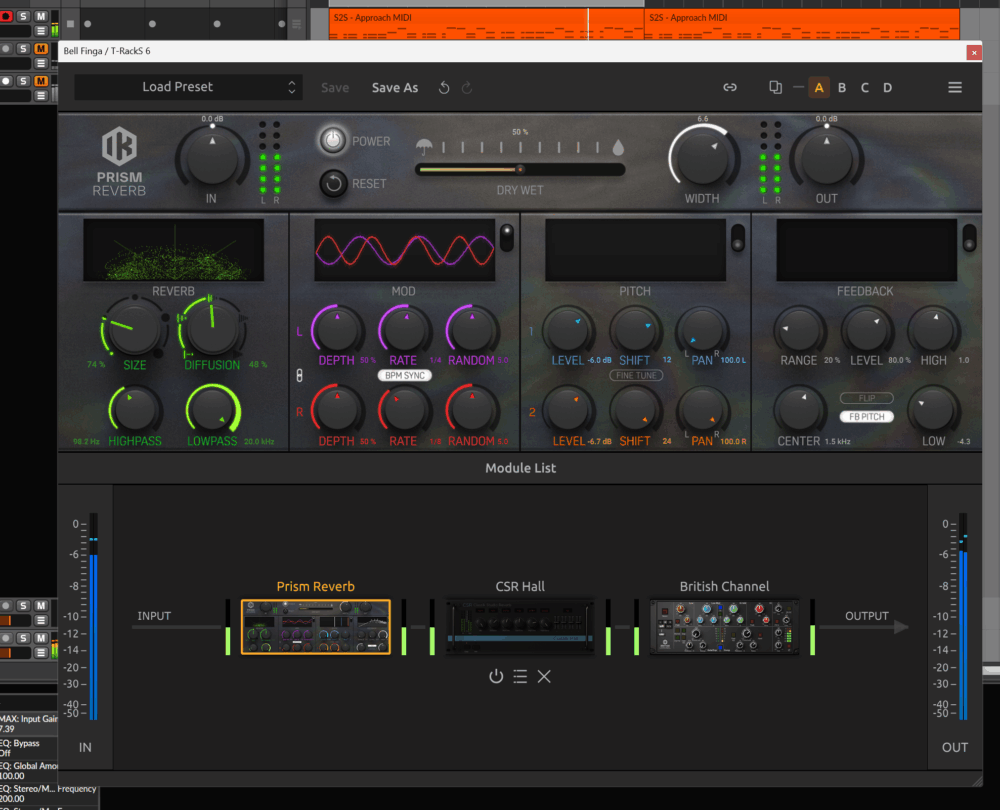Click the pitch voice 1 SHIFT knob
The image size is (1000, 810).
click(635, 330)
